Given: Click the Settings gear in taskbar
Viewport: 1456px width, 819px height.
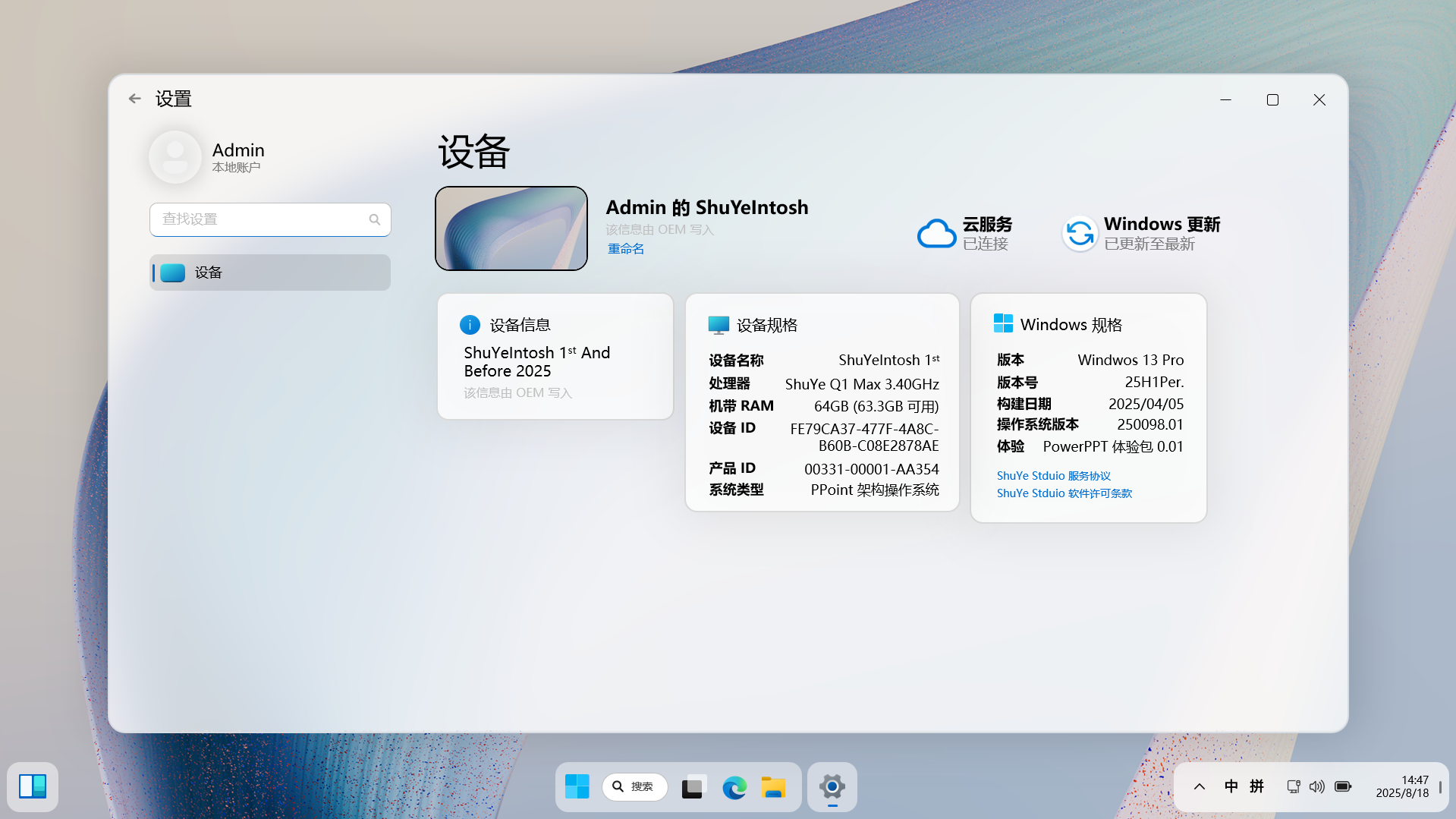Looking at the screenshot, I should click(x=832, y=787).
